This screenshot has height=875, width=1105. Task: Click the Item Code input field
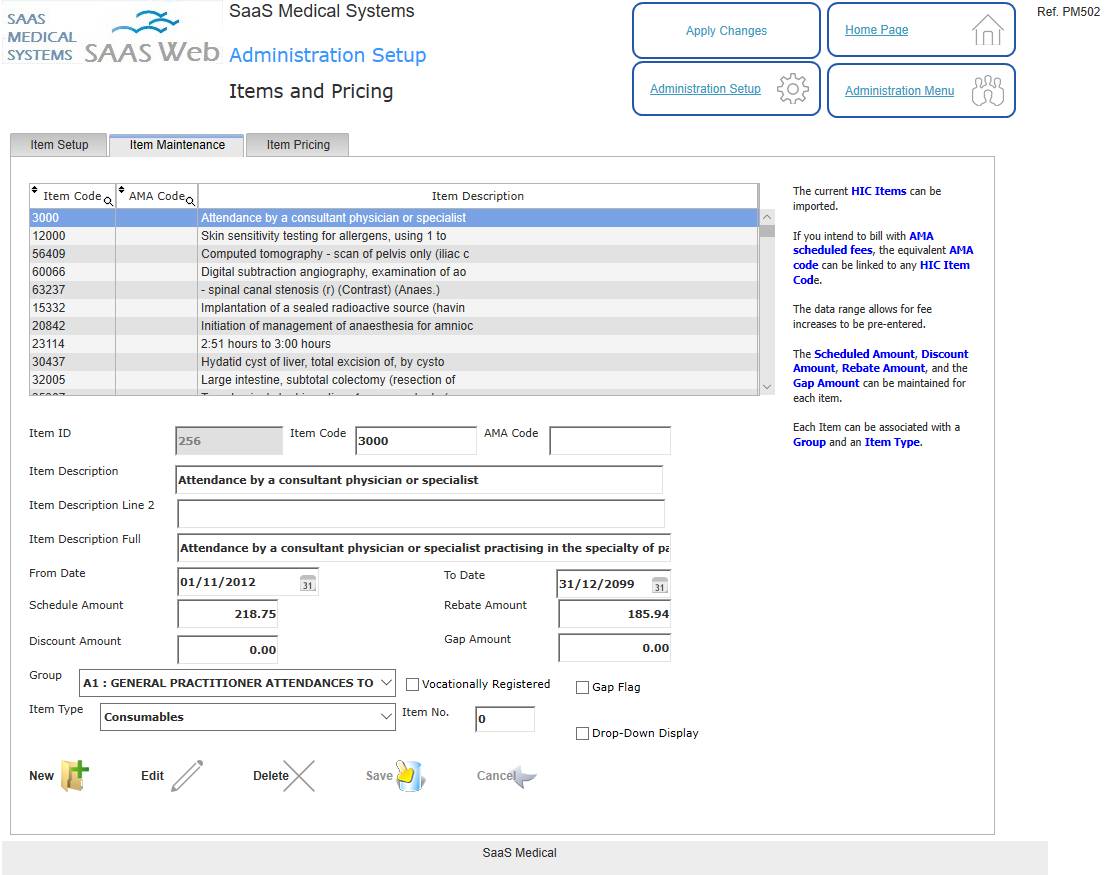pos(416,441)
